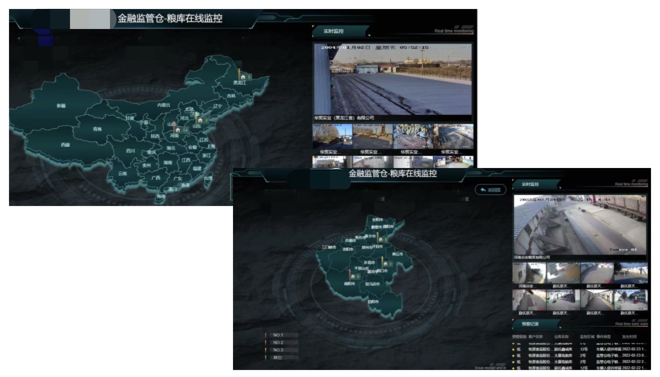
Task: Select Tibet (西藏) province on the China map
Action: [65, 145]
